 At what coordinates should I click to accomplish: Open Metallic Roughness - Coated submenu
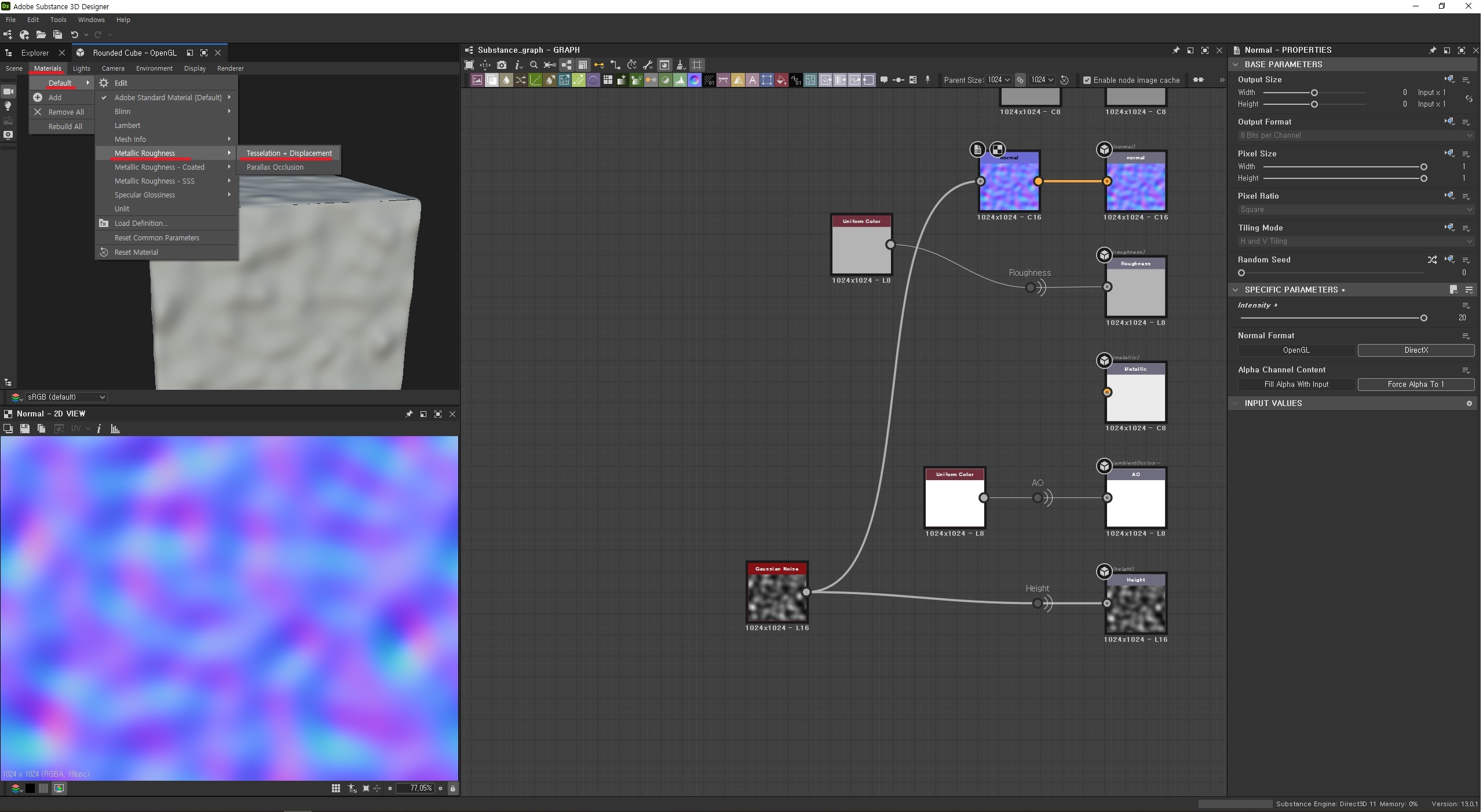pos(167,167)
